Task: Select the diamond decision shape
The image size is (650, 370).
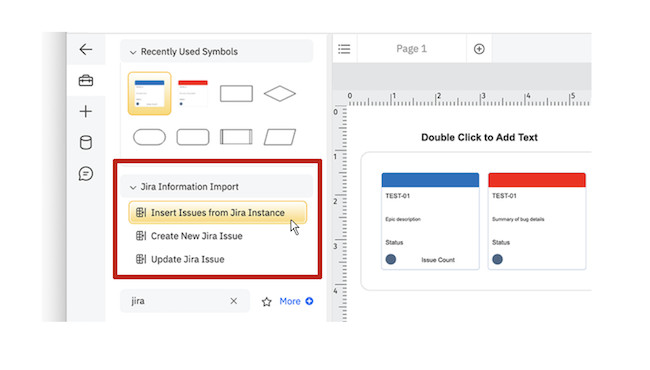Action: point(280,93)
